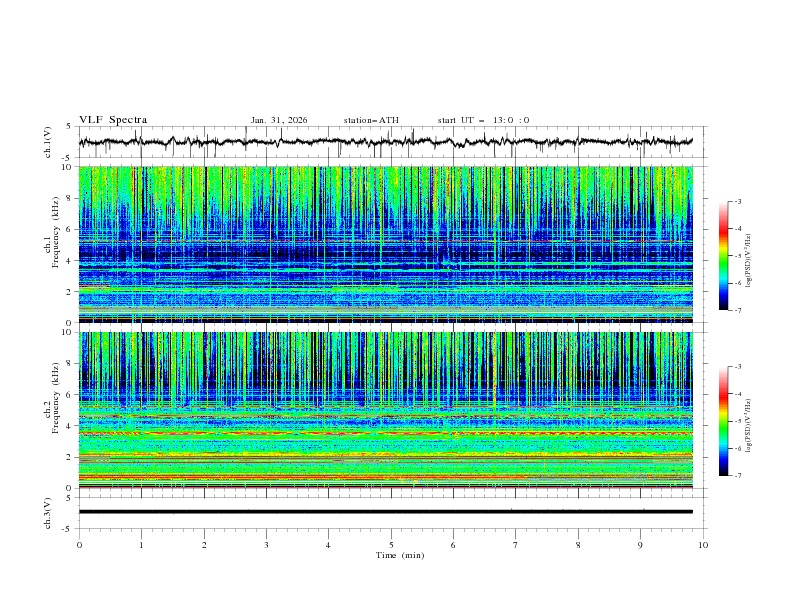Click the '6' kHz tick on ch.2 frequency axis
The height and width of the screenshot is (612, 792).
click(70, 395)
